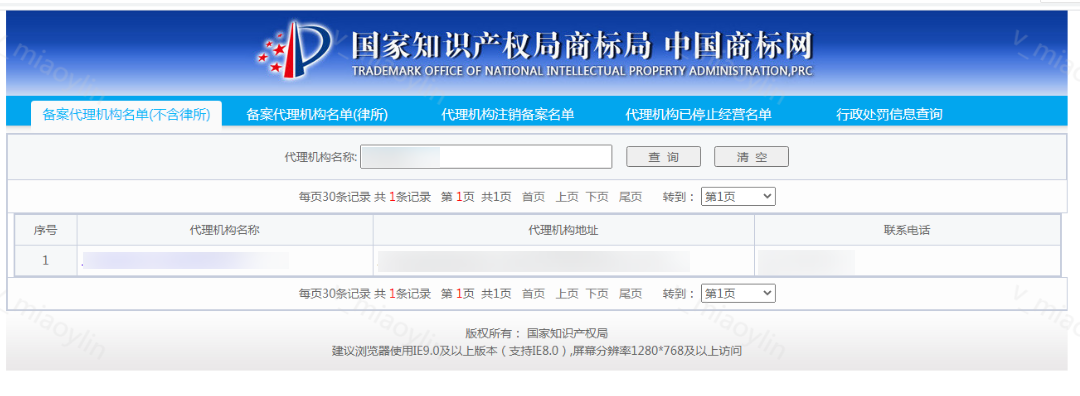Viewport: 1080px width, 396px height.
Task: Click the 查询 search button
Action: (663, 157)
